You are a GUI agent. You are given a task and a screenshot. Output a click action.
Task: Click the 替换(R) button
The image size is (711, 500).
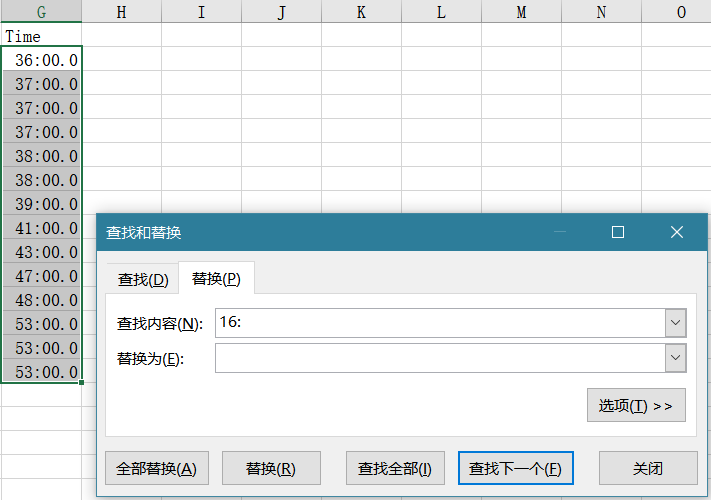click(271, 468)
